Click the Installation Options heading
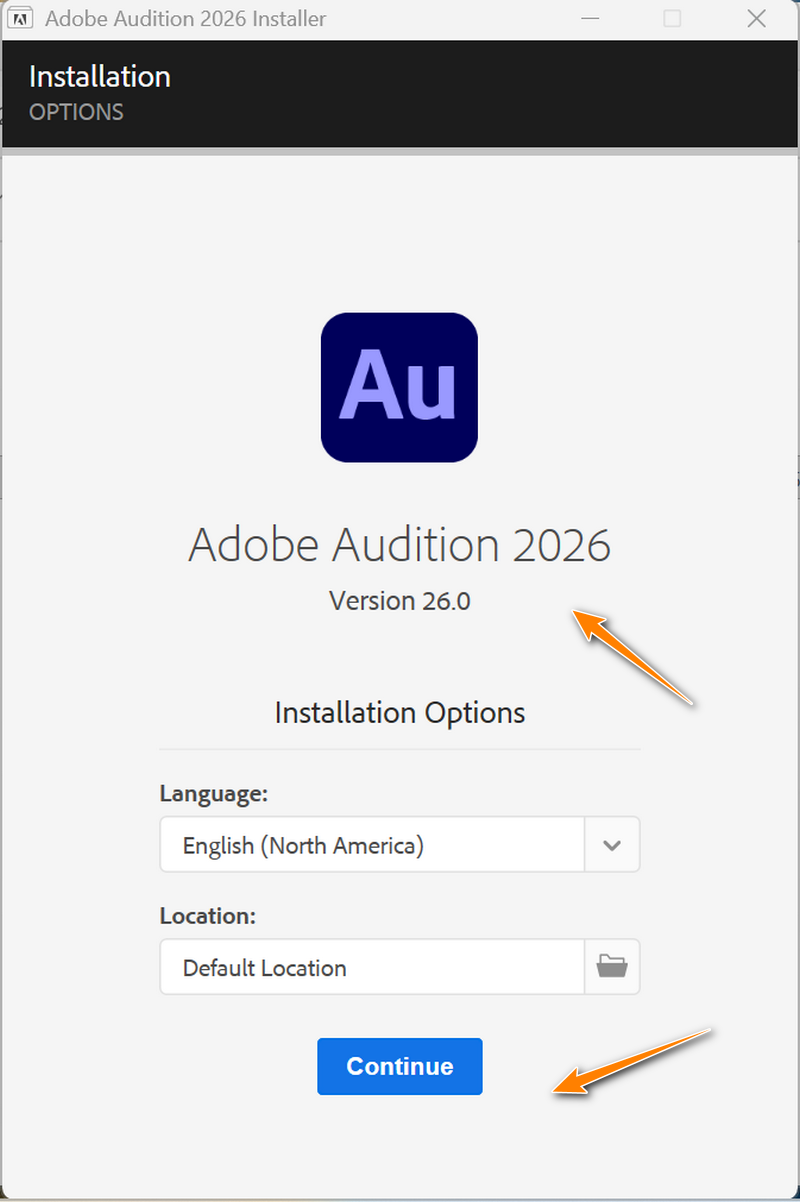Screen dimensions: 800x1202 400,712
